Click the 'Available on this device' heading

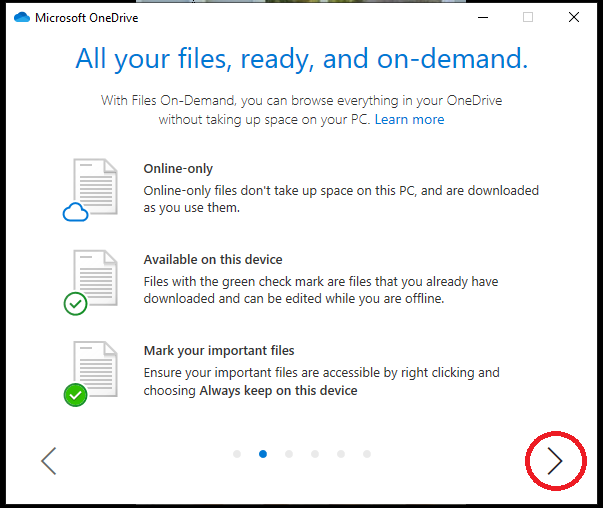pos(213,260)
